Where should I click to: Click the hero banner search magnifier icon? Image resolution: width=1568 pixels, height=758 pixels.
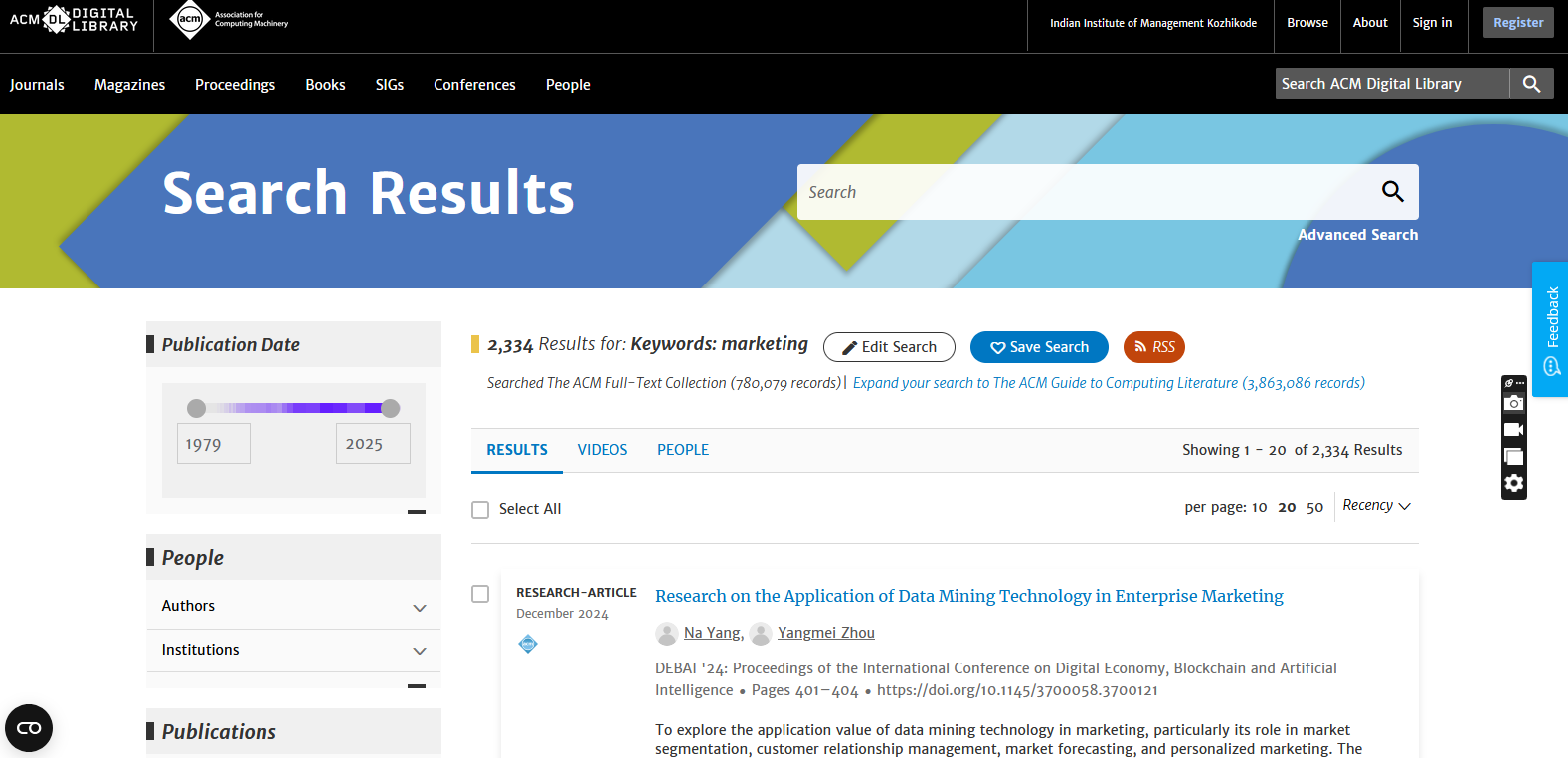click(1392, 192)
